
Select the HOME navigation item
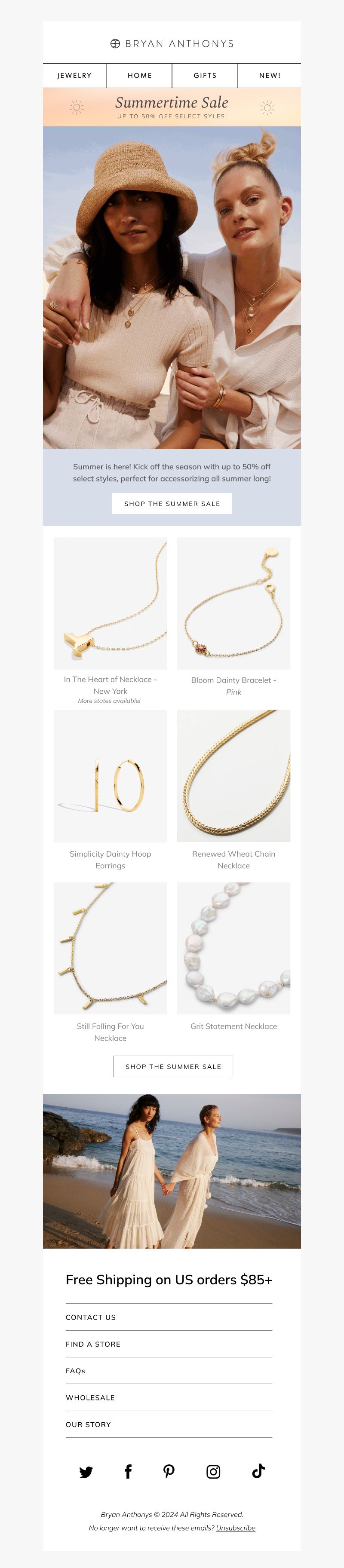(139, 76)
